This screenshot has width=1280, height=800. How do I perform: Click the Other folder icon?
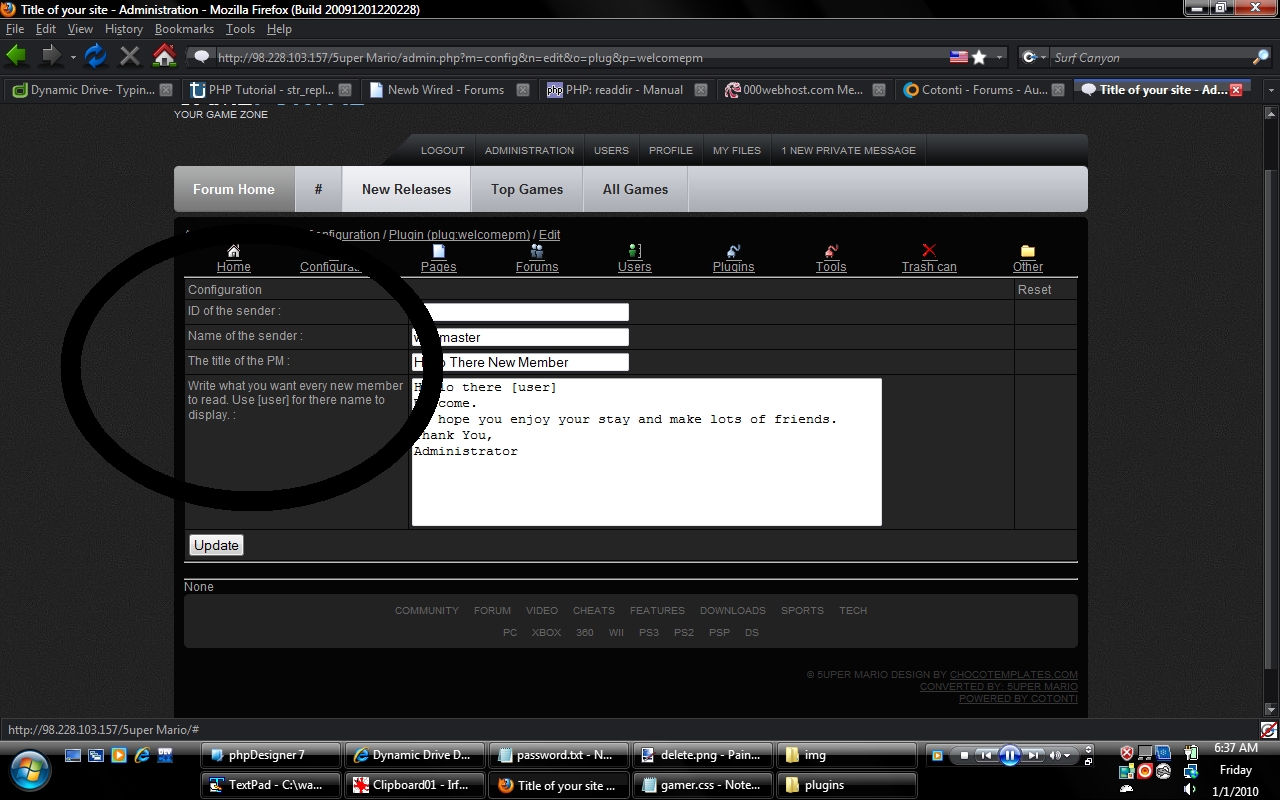1027,251
